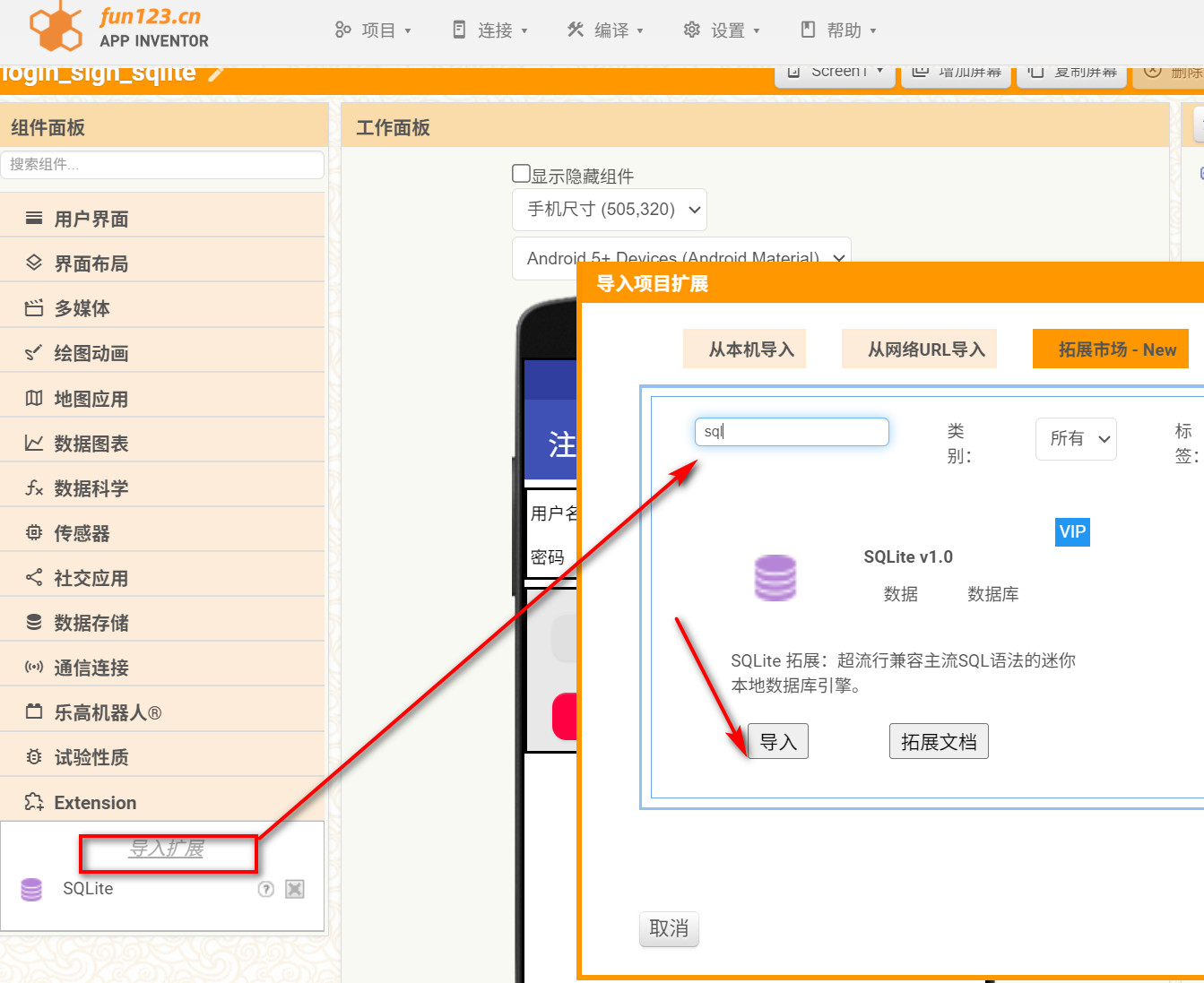The image size is (1204, 983).
Task: Click the 增加屏幕 button
Action: coord(956,73)
